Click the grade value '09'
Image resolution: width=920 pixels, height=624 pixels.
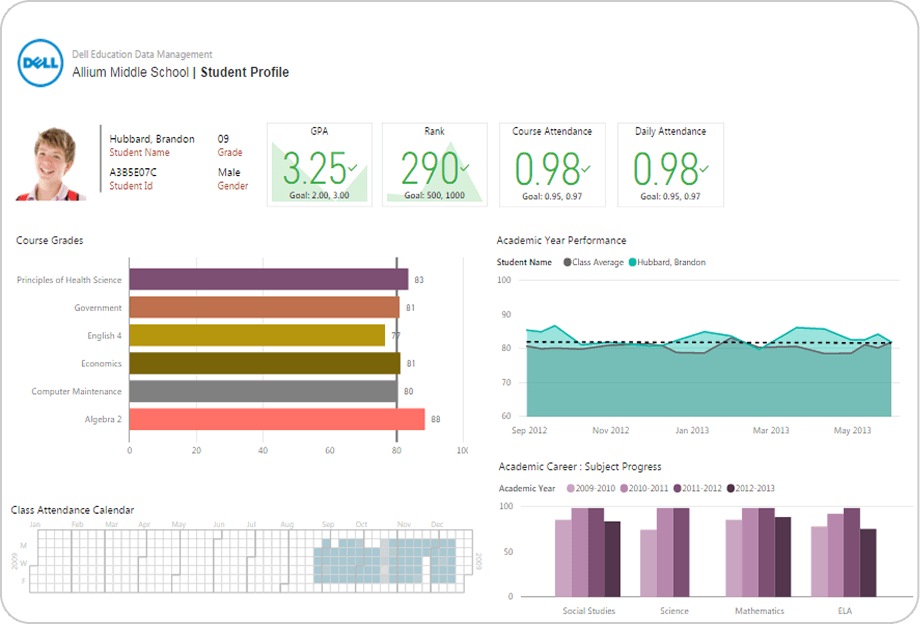[224, 139]
